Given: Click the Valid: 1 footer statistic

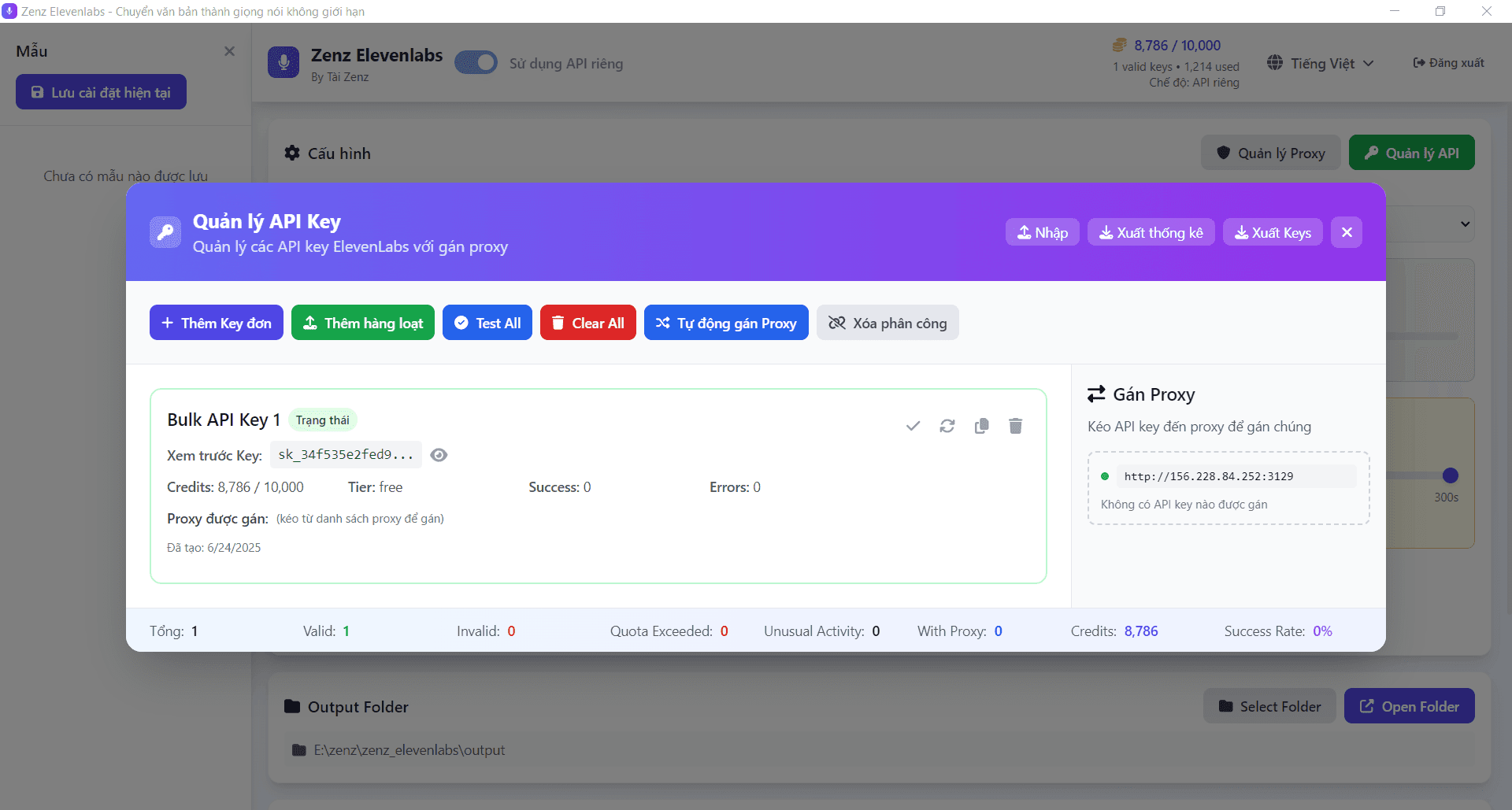Looking at the screenshot, I should (x=327, y=631).
